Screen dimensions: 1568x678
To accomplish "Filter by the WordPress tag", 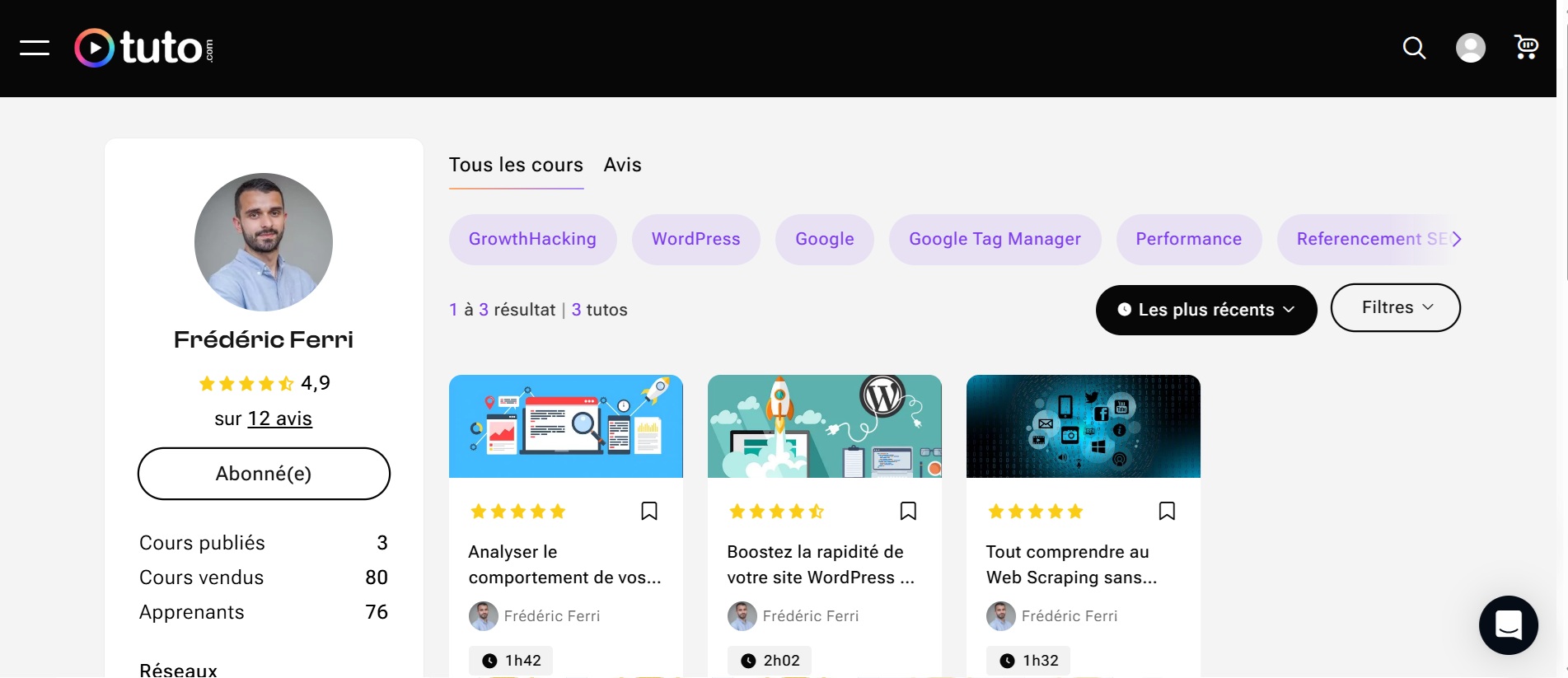I will [695, 240].
